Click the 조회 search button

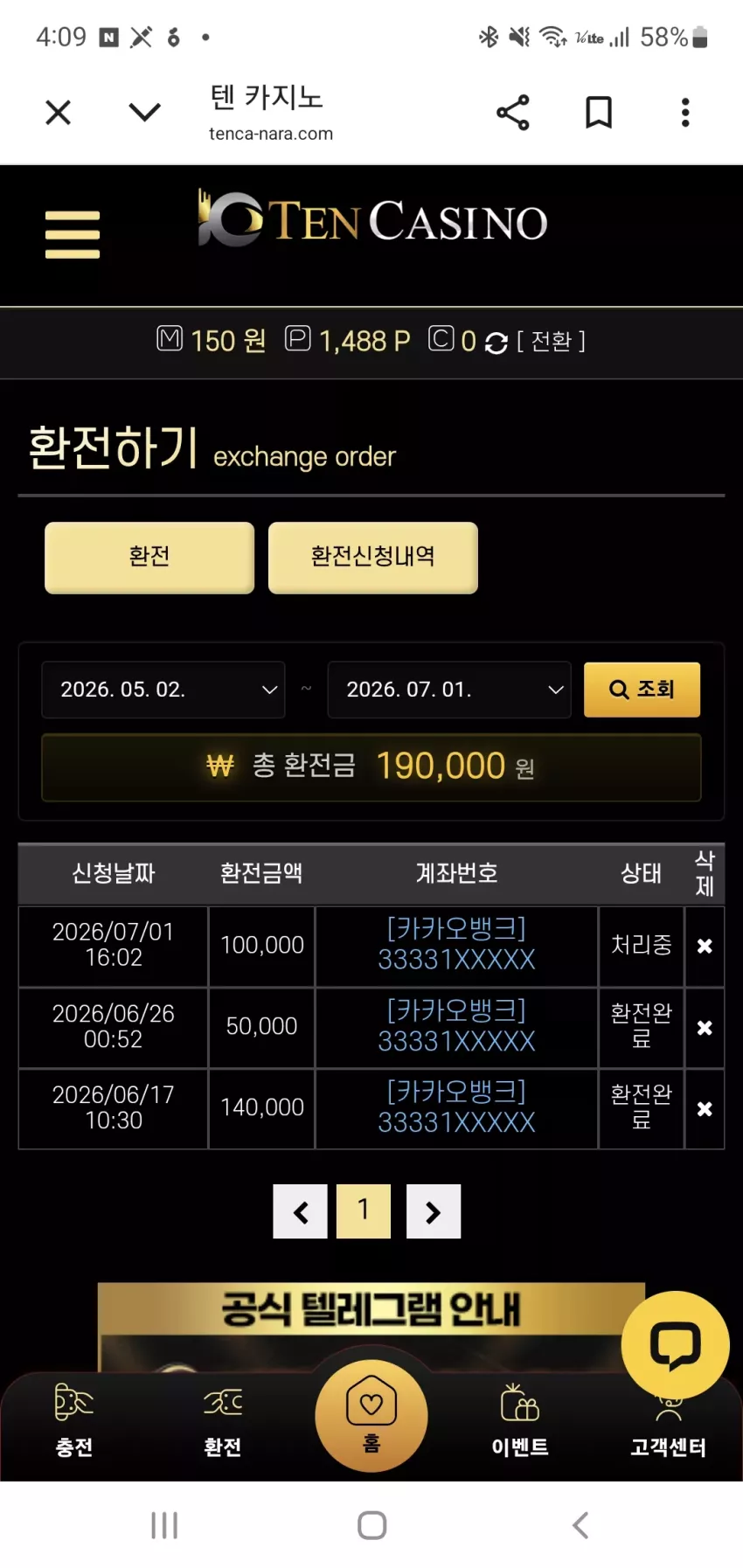click(642, 690)
